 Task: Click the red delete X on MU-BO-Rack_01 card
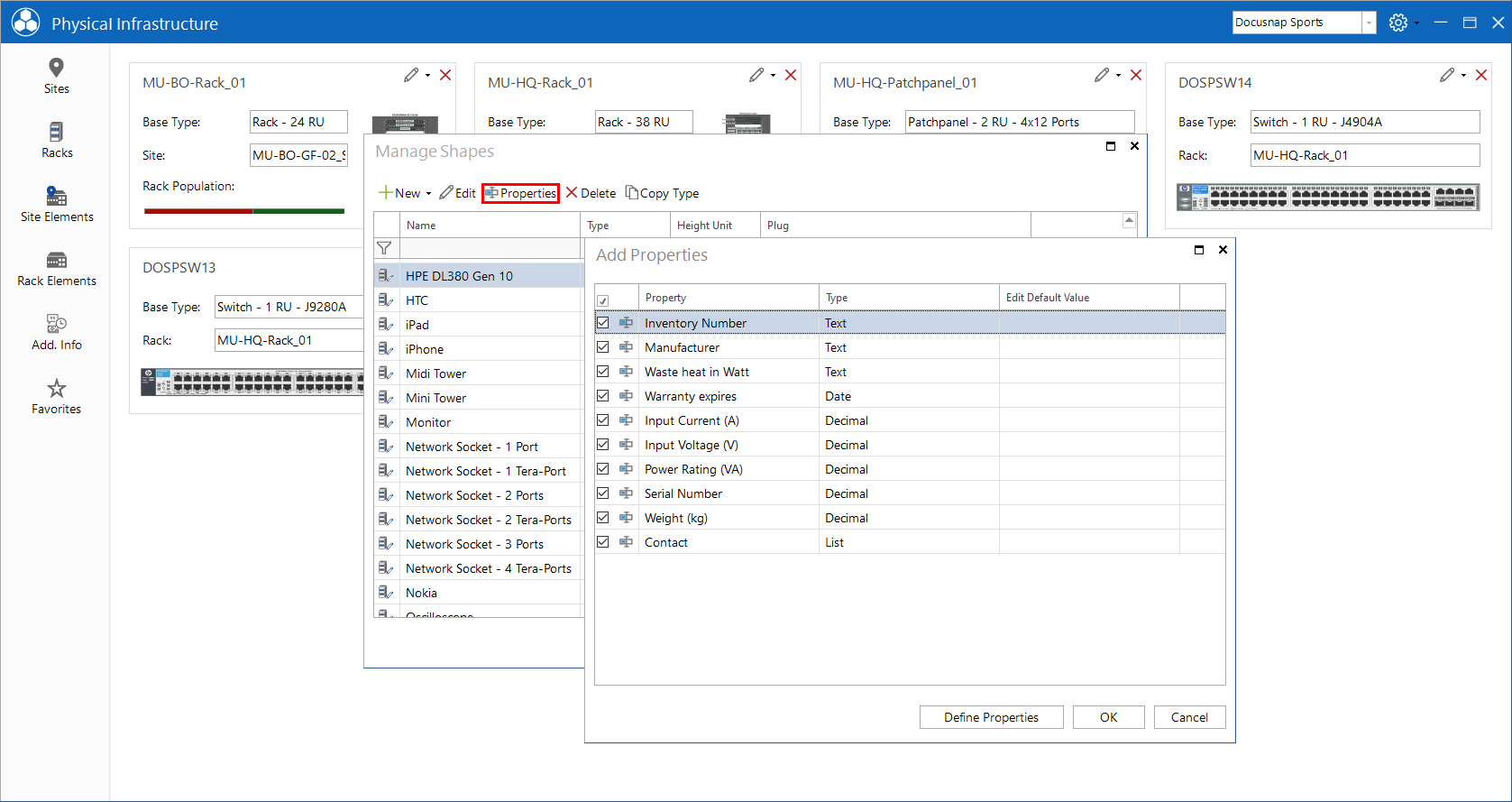445,75
